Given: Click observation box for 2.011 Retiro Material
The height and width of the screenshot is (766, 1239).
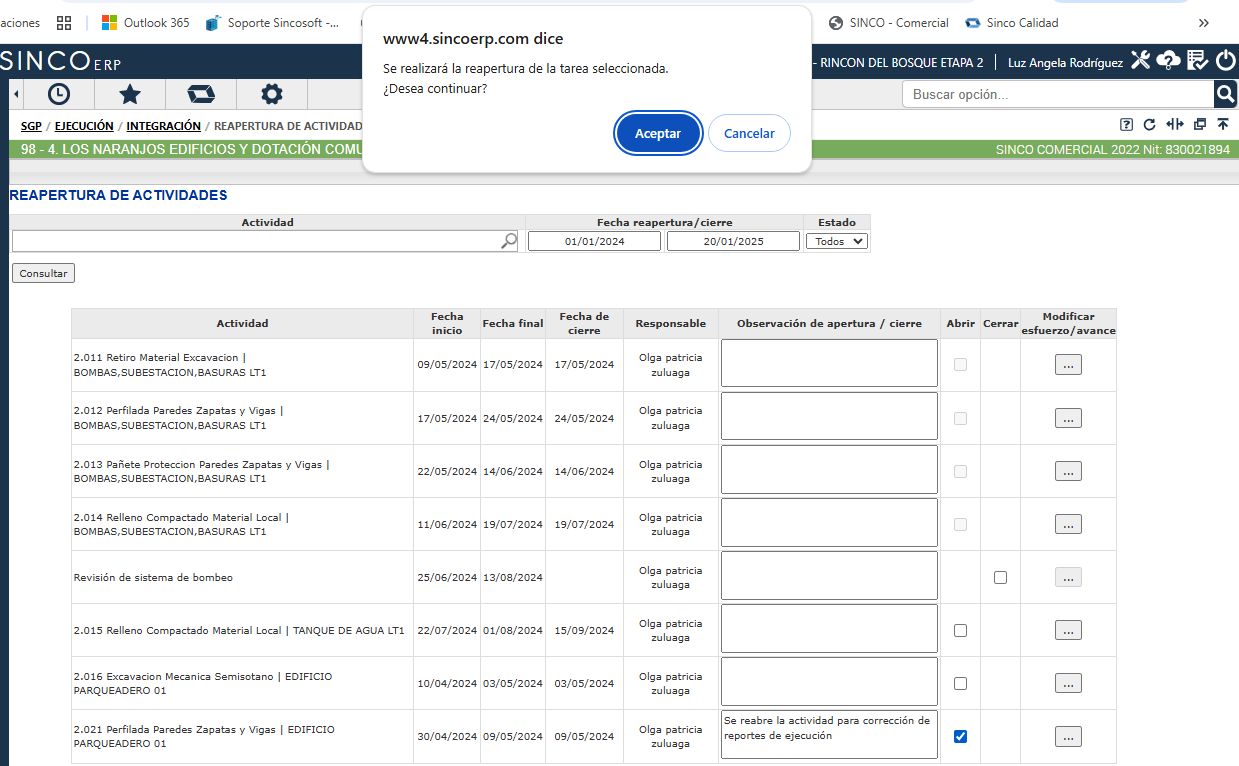Looking at the screenshot, I should coord(829,363).
